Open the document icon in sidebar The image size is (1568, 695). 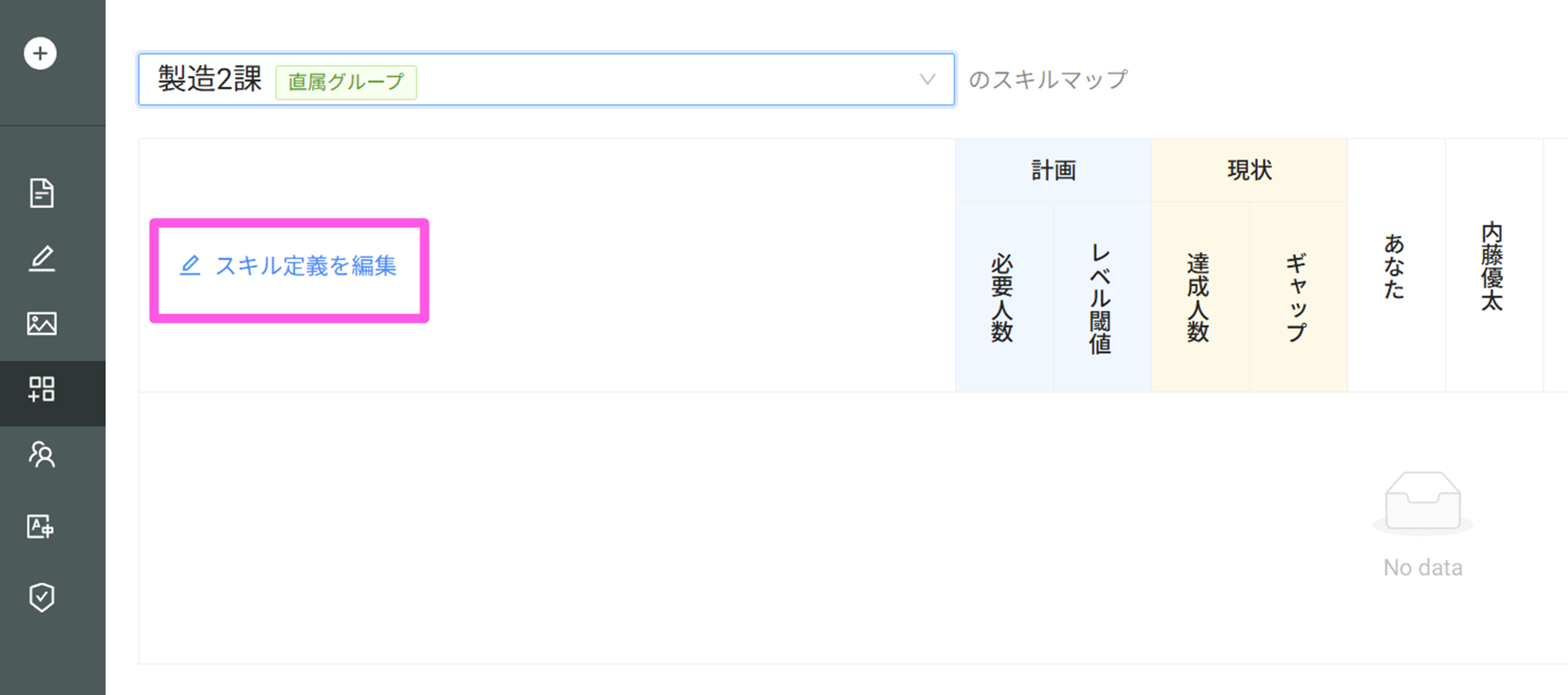(42, 193)
